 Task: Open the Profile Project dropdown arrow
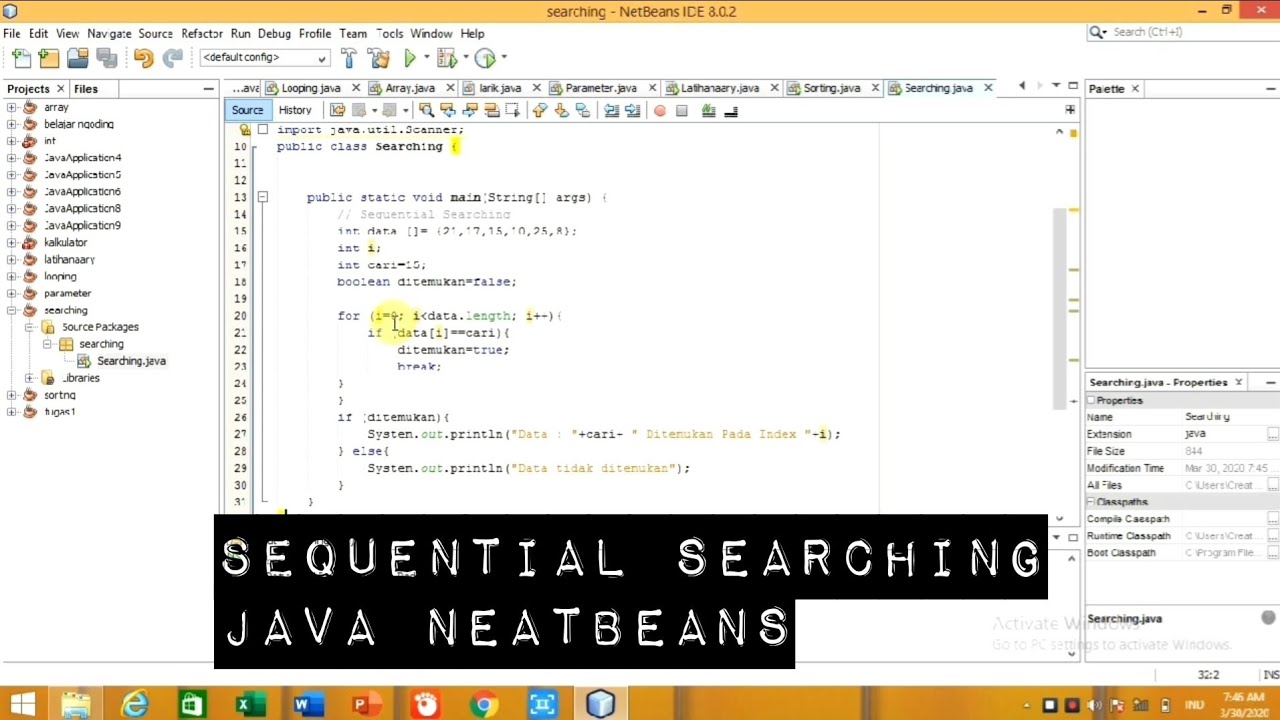tap(504, 58)
